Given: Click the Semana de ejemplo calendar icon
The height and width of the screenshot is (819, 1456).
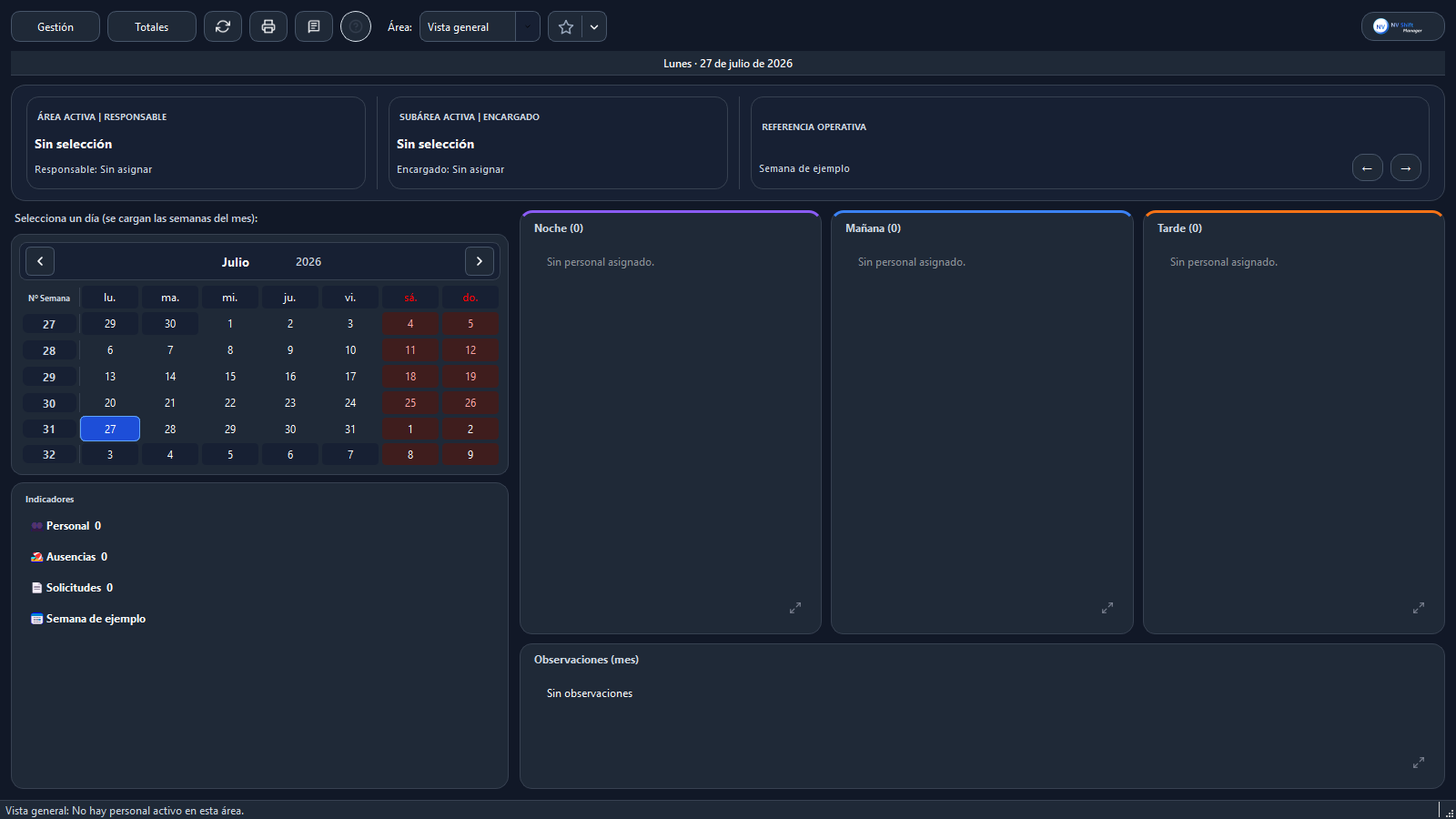Looking at the screenshot, I should [x=37, y=619].
